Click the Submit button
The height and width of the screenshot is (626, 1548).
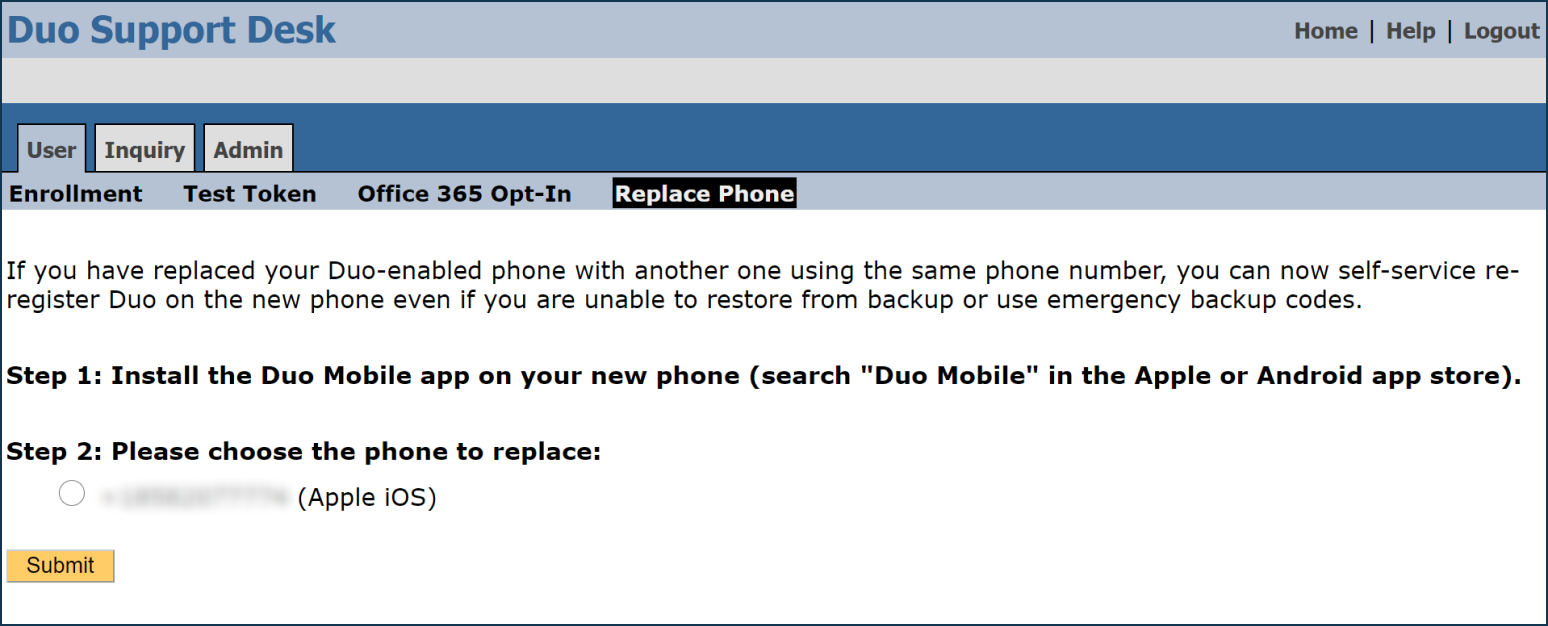point(60,565)
